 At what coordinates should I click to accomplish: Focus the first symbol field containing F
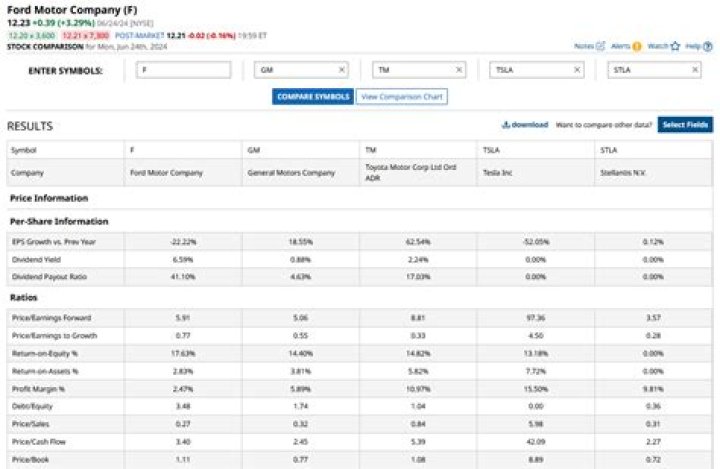coord(184,70)
